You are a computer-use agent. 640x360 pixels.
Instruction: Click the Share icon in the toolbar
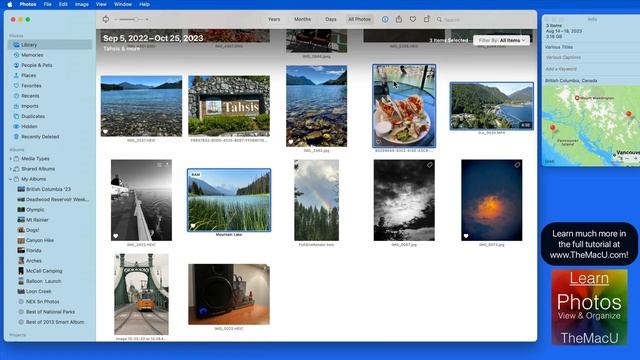click(x=399, y=19)
